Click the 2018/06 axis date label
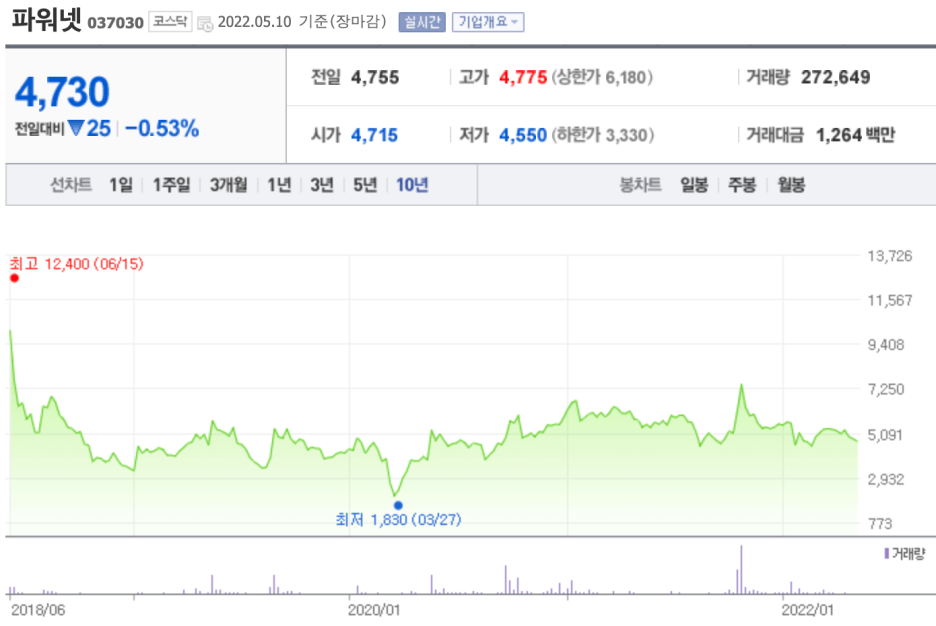The height and width of the screenshot is (626, 936). [x=38, y=610]
